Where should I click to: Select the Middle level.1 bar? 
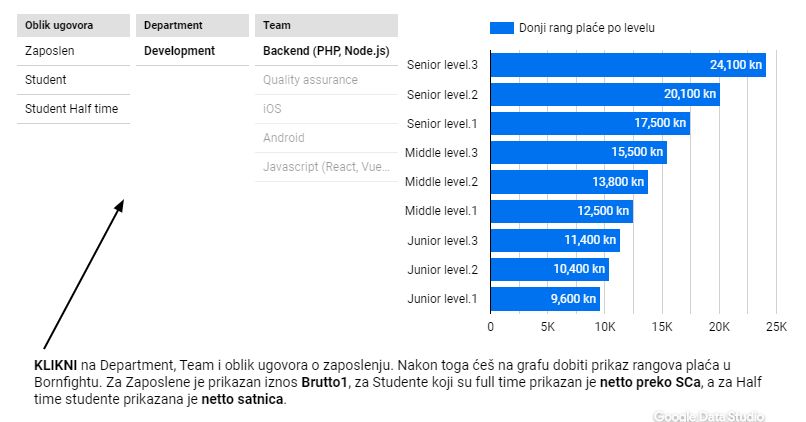click(562, 211)
